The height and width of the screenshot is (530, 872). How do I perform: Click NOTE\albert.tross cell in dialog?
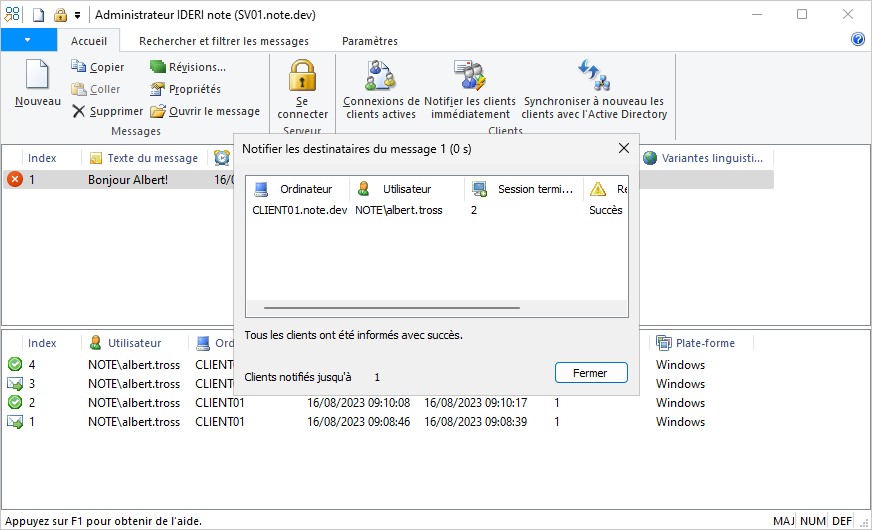pos(399,210)
